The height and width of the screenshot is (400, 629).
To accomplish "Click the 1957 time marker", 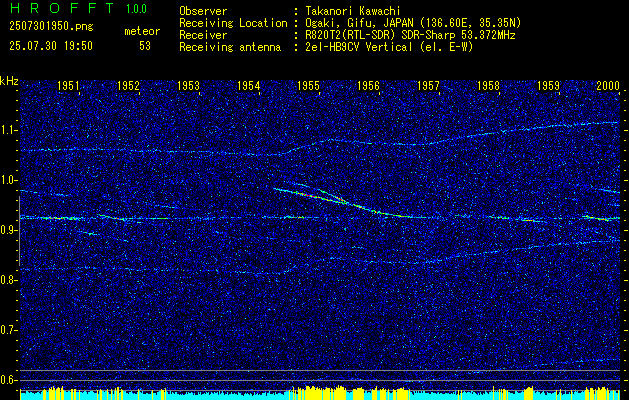I will tap(428, 86).
